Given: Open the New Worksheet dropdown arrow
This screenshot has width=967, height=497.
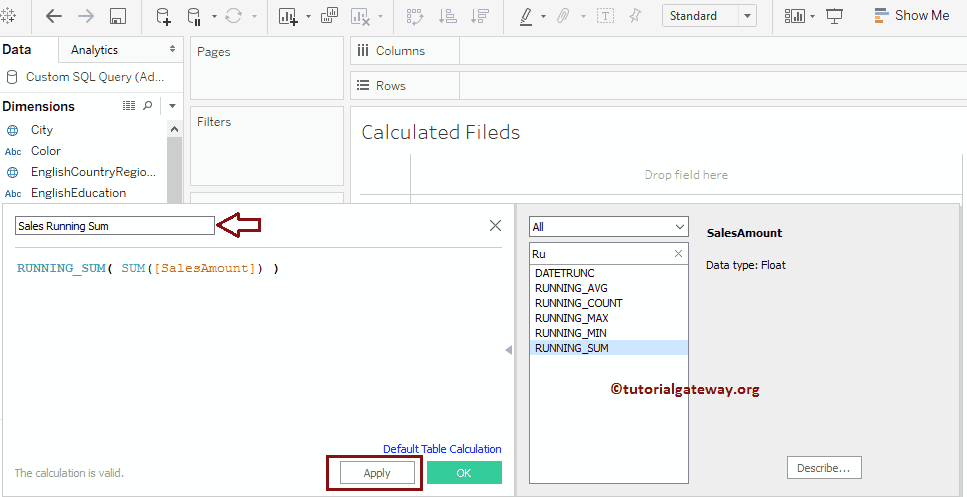Looking at the screenshot, I should [308, 17].
